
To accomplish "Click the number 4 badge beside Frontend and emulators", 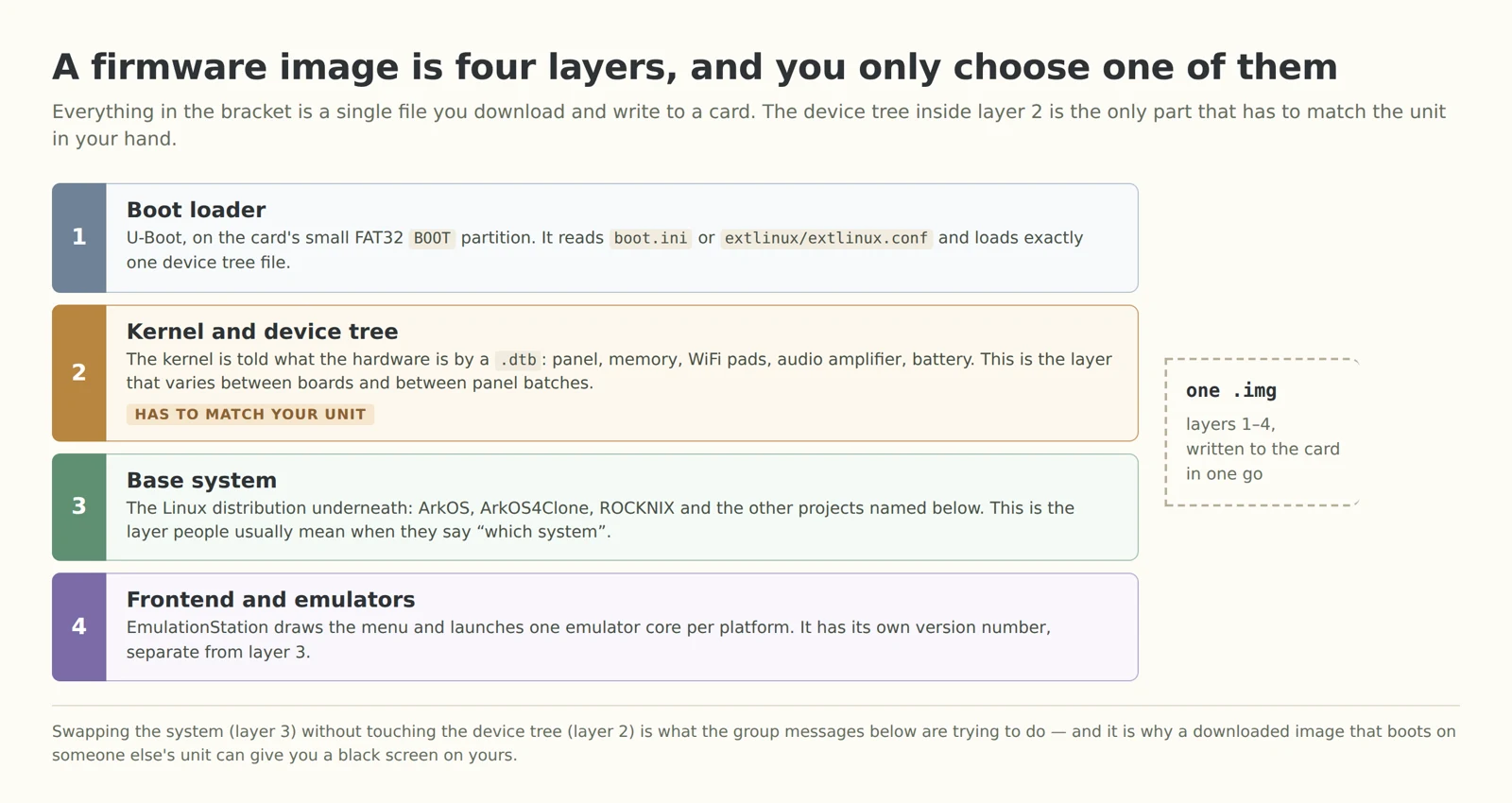I will pyautogui.click(x=79, y=626).
